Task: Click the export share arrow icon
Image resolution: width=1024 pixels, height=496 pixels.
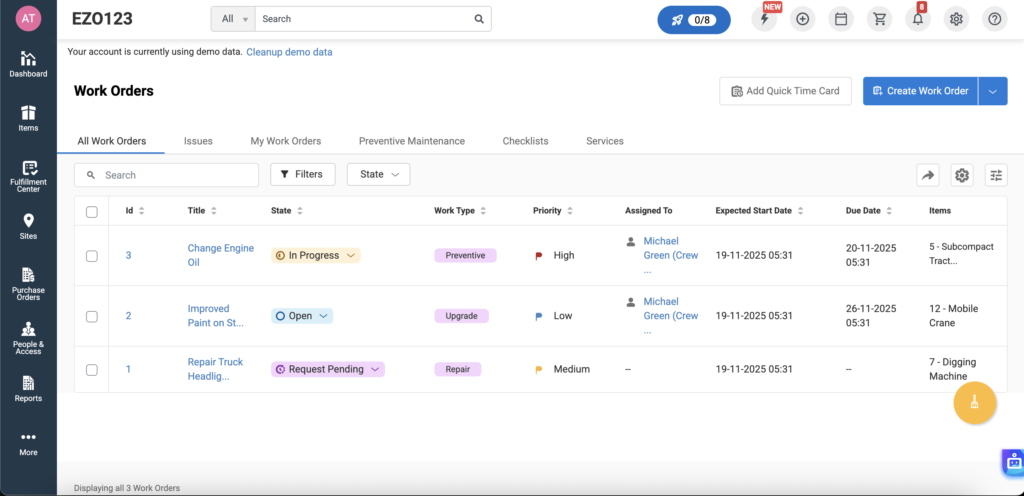Action: pyautogui.click(x=928, y=175)
